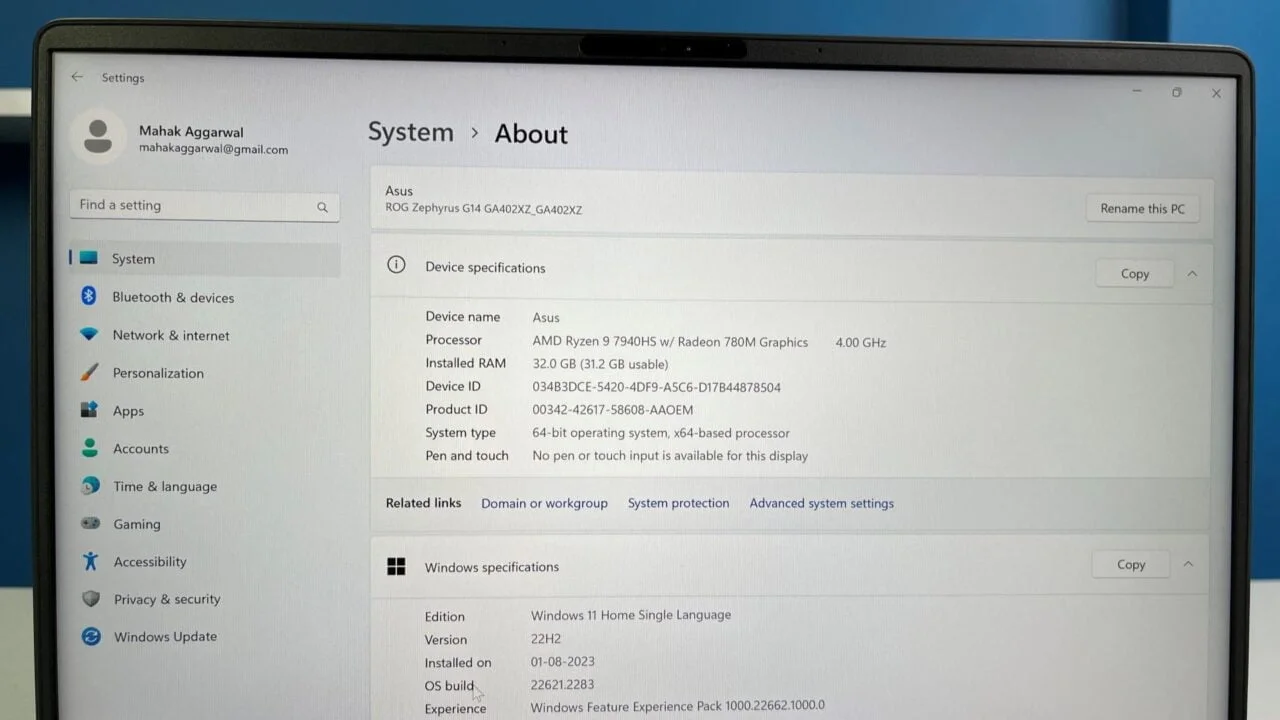This screenshot has width=1280, height=720.
Task: Collapse the Device specifications section
Action: (x=1192, y=273)
